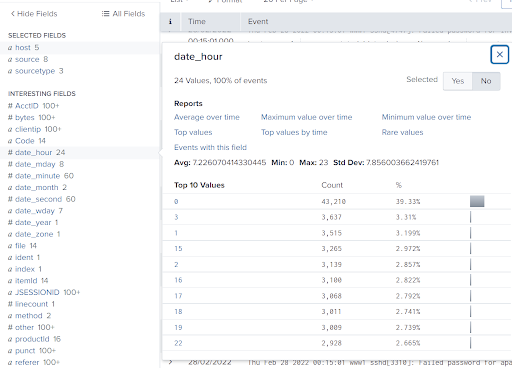Open Events with this field
The image size is (512, 368).
click(210, 147)
